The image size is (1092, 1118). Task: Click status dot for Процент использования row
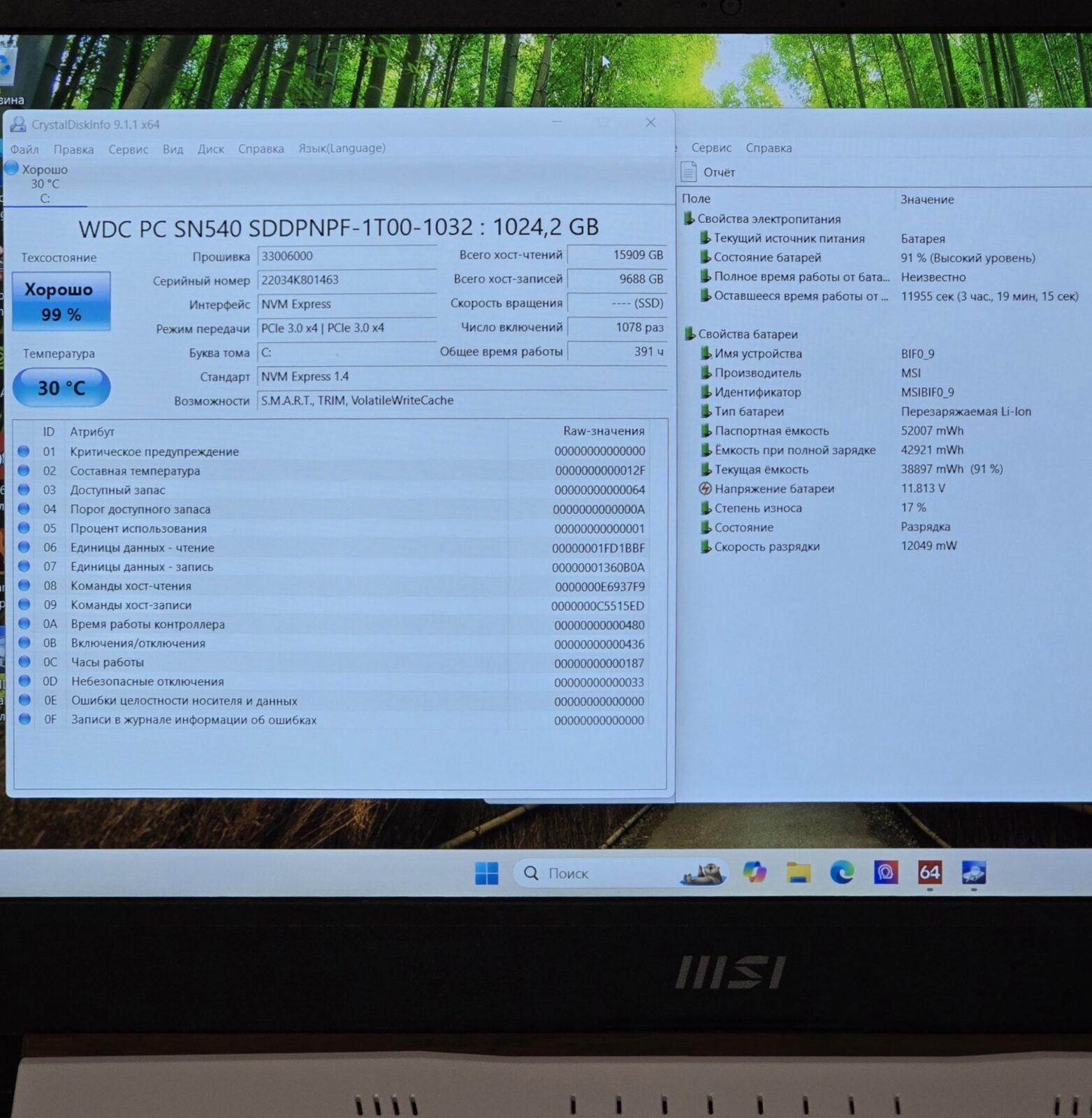tap(24, 528)
